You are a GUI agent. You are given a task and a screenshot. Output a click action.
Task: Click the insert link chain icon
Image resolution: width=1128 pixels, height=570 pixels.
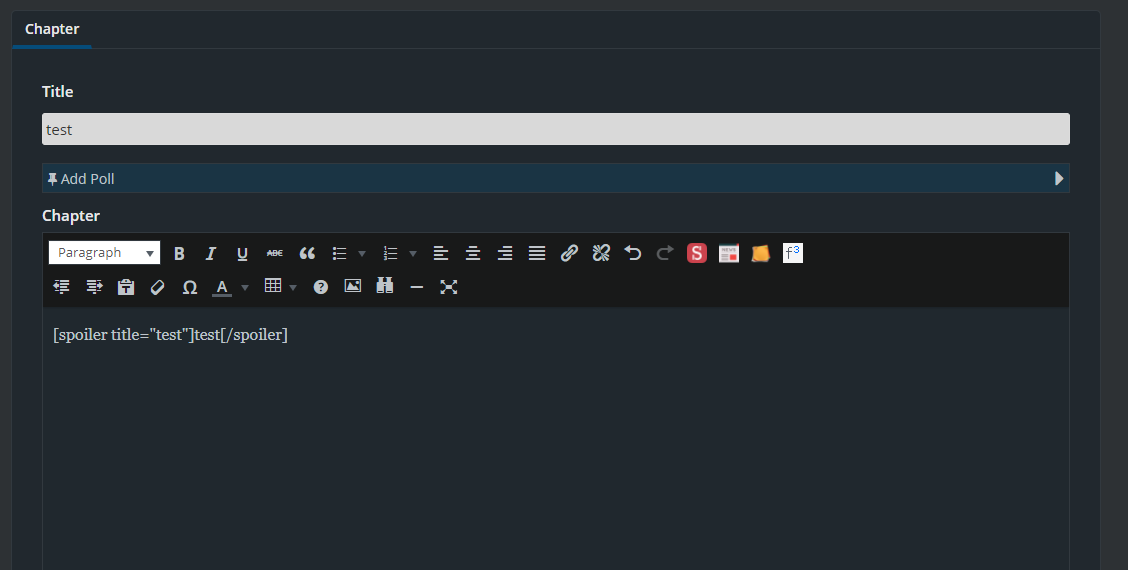tap(569, 254)
